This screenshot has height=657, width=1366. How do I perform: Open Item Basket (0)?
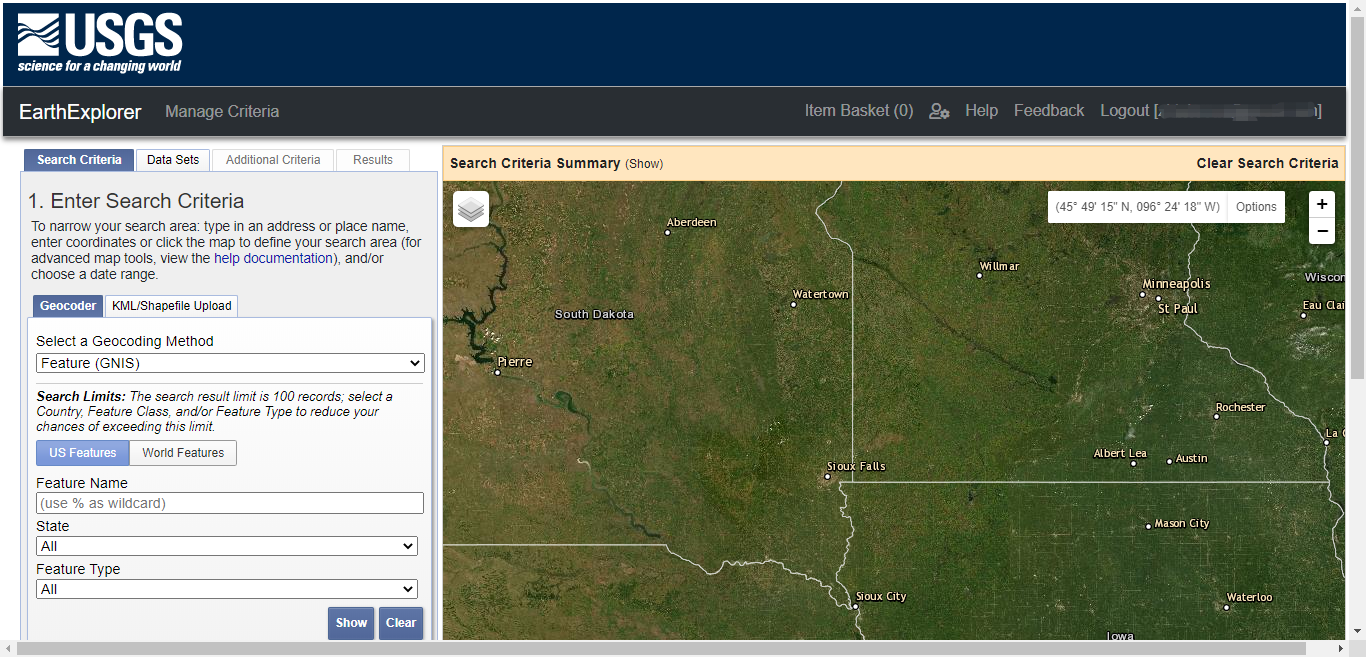pos(859,111)
